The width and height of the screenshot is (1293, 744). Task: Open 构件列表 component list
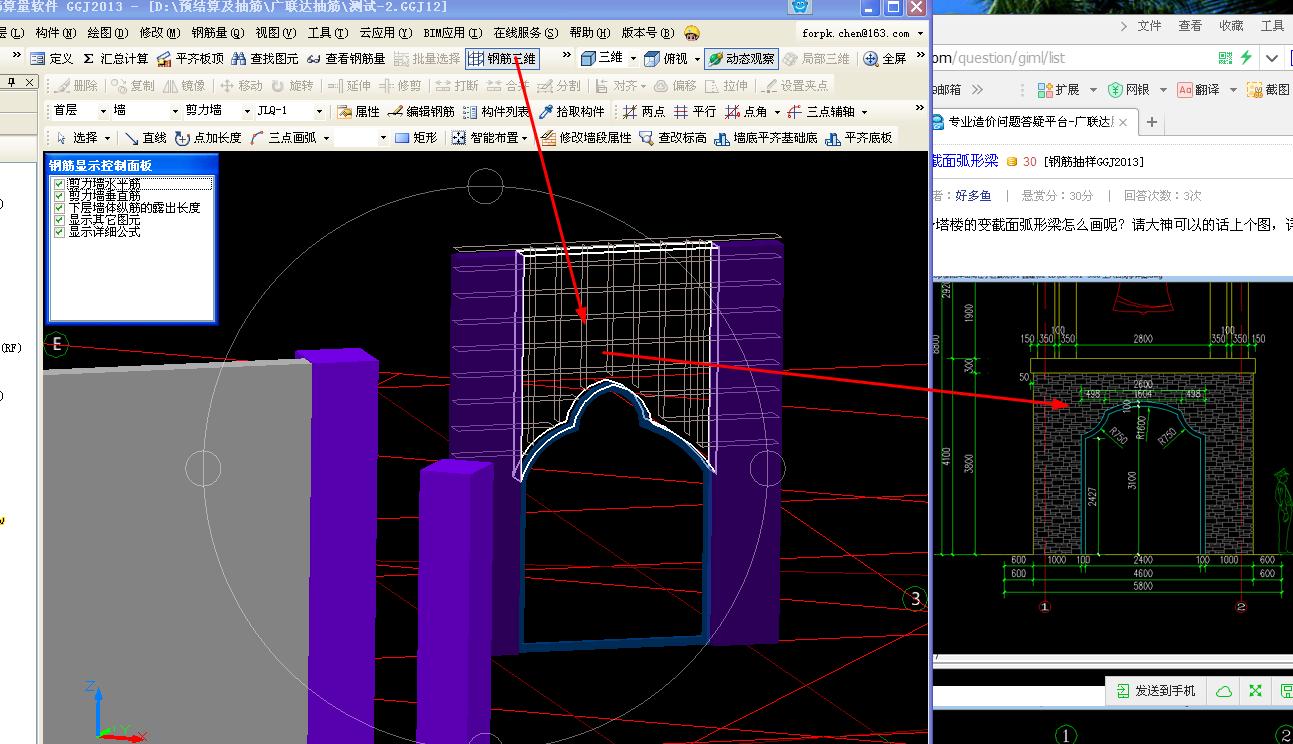coord(496,111)
